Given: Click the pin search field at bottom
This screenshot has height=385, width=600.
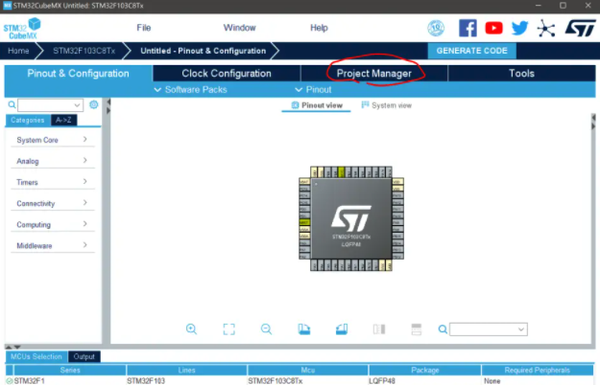Looking at the screenshot, I should [x=488, y=329].
